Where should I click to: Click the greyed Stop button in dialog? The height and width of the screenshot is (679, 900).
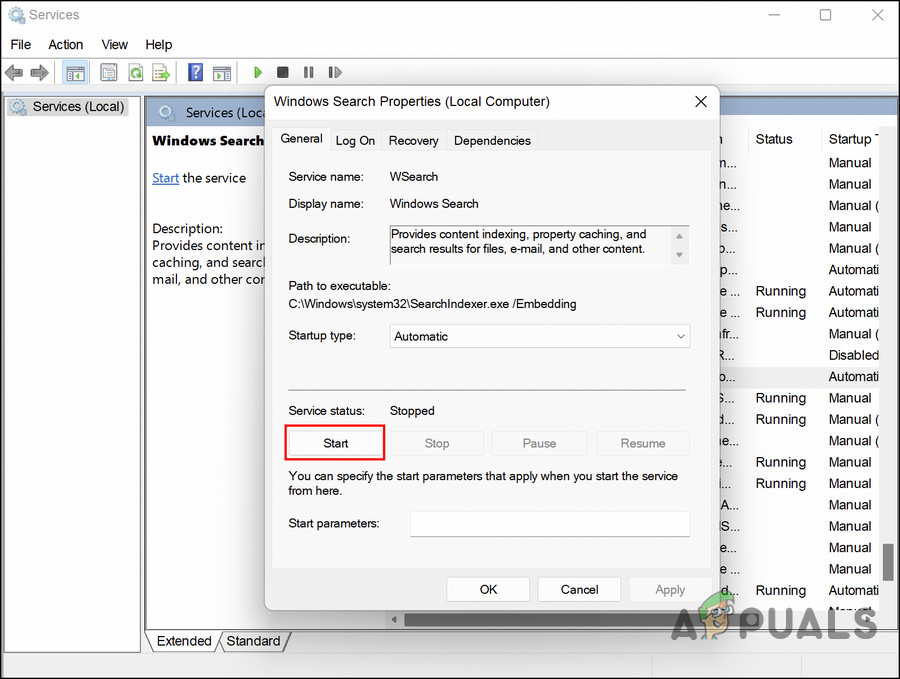click(x=437, y=443)
